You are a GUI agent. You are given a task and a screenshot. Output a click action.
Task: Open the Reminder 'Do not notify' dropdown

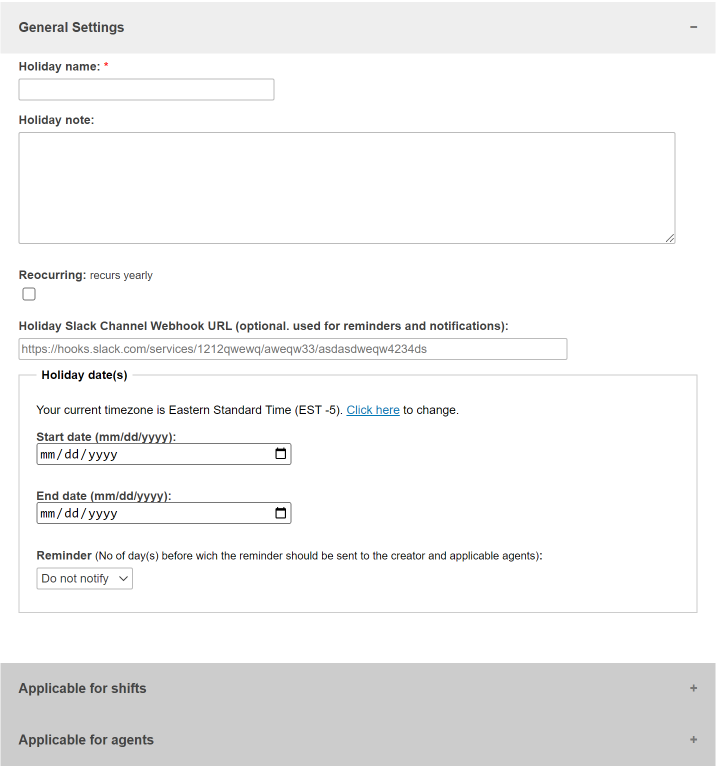click(84, 578)
